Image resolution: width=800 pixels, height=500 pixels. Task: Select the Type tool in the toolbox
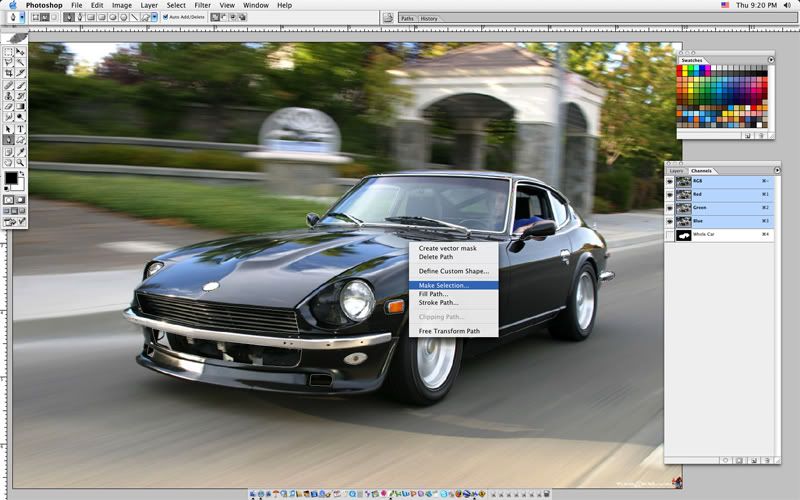click(20, 128)
